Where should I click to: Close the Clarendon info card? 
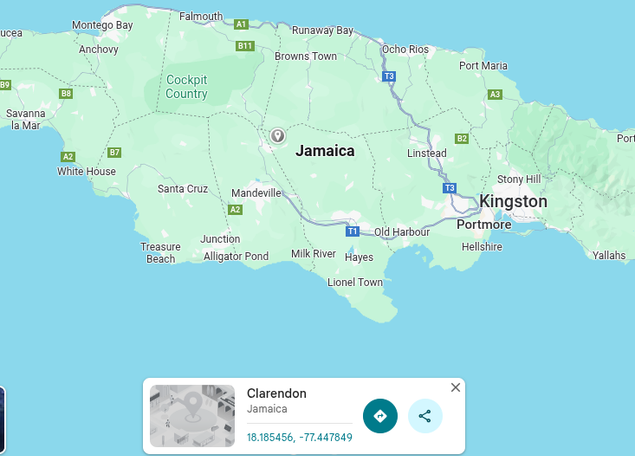pos(455,388)
